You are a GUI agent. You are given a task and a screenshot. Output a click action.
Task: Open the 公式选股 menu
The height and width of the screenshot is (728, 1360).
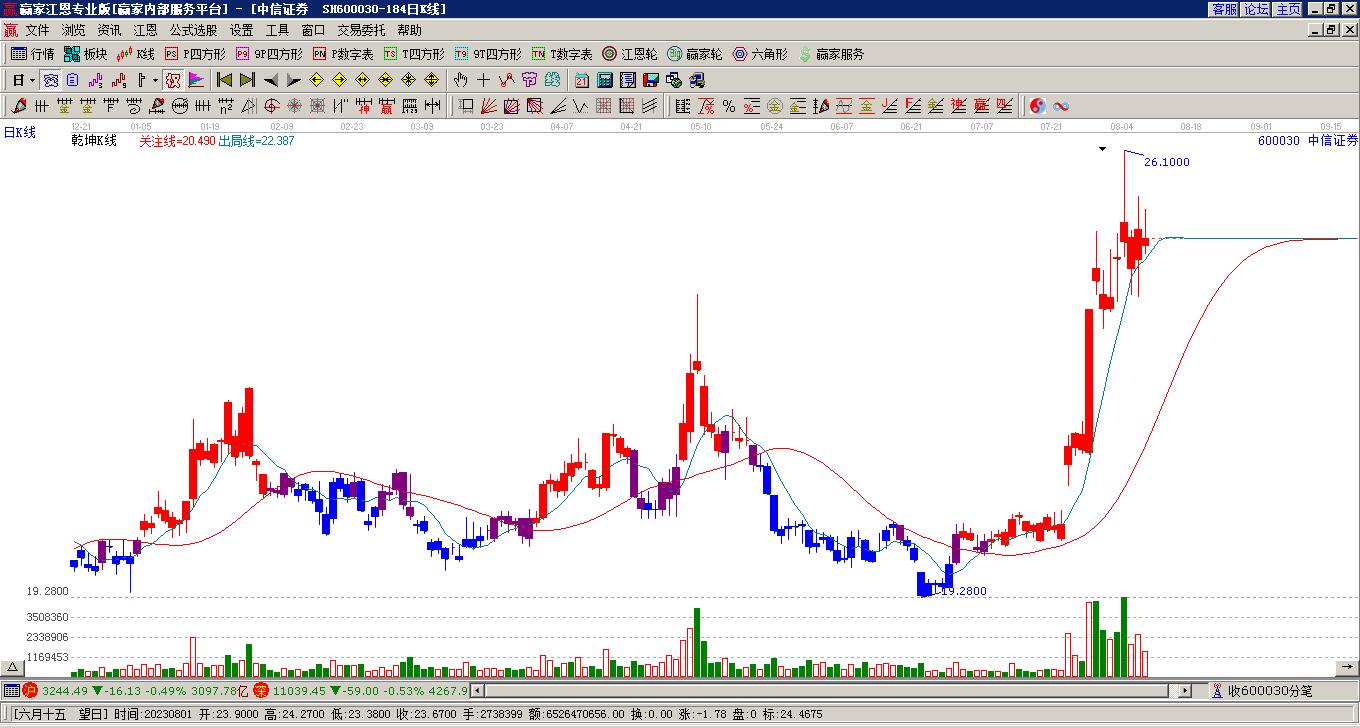(x=193, y=30)
